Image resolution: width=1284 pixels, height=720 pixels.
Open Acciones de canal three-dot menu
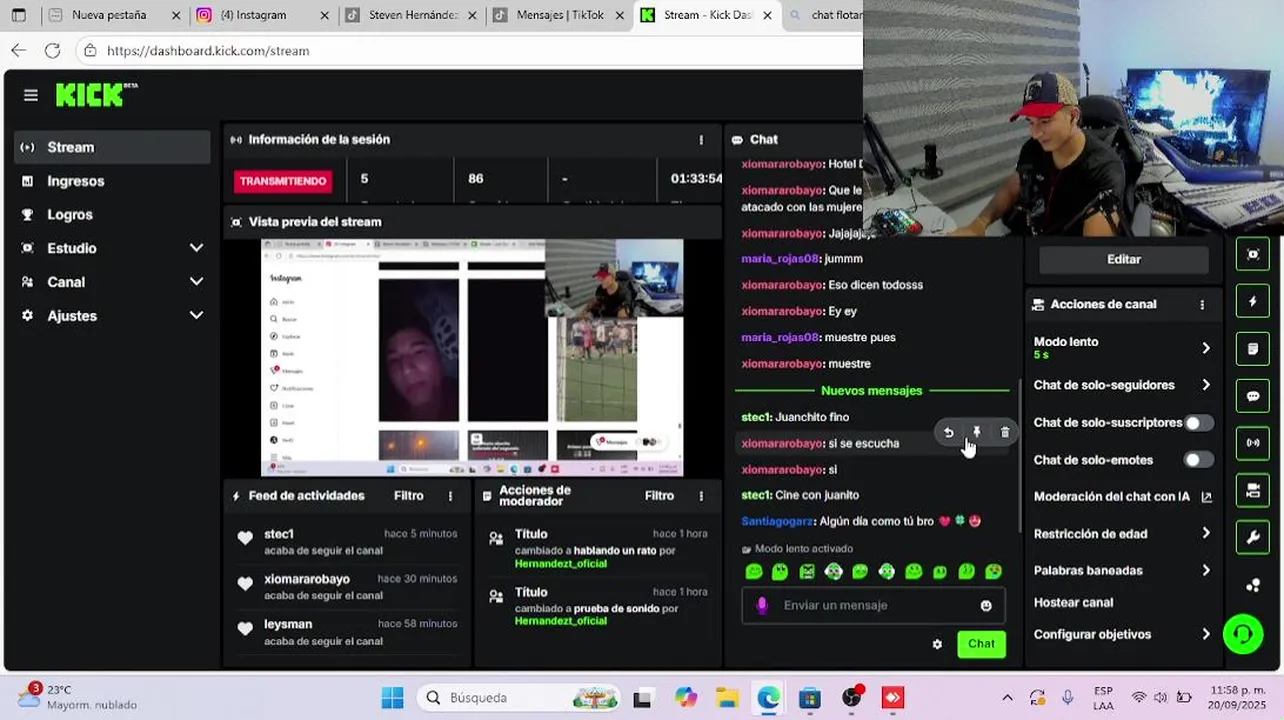tap(1202, 305)
